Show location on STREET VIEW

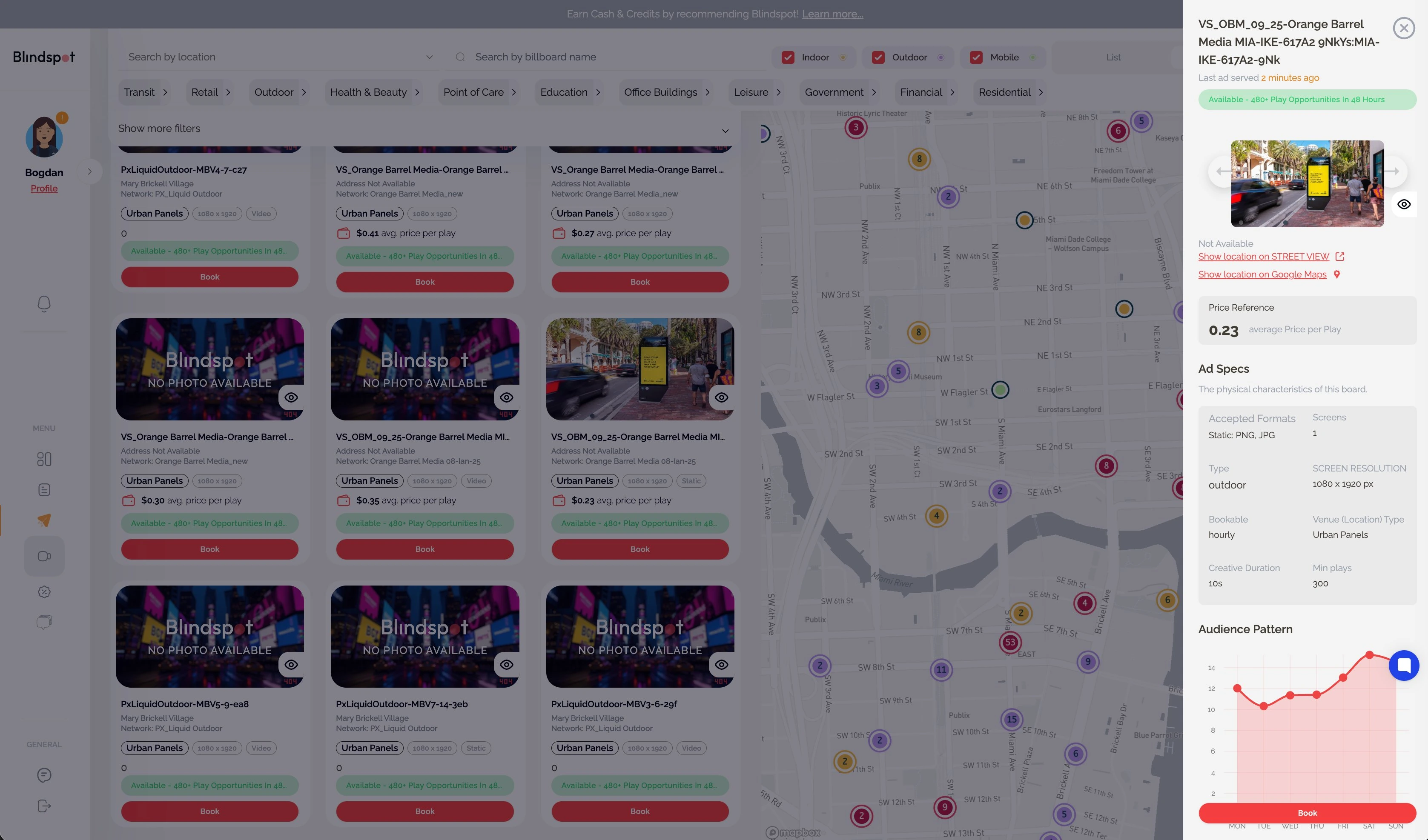(1263, 257)
